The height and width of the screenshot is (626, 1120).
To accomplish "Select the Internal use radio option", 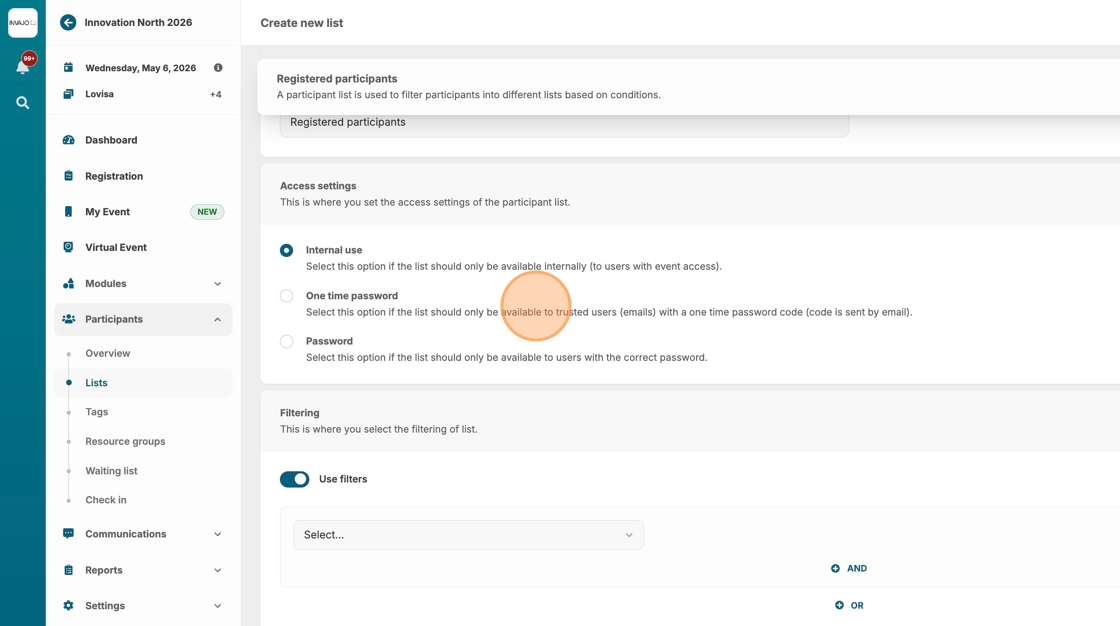I will tap(287, 250).
